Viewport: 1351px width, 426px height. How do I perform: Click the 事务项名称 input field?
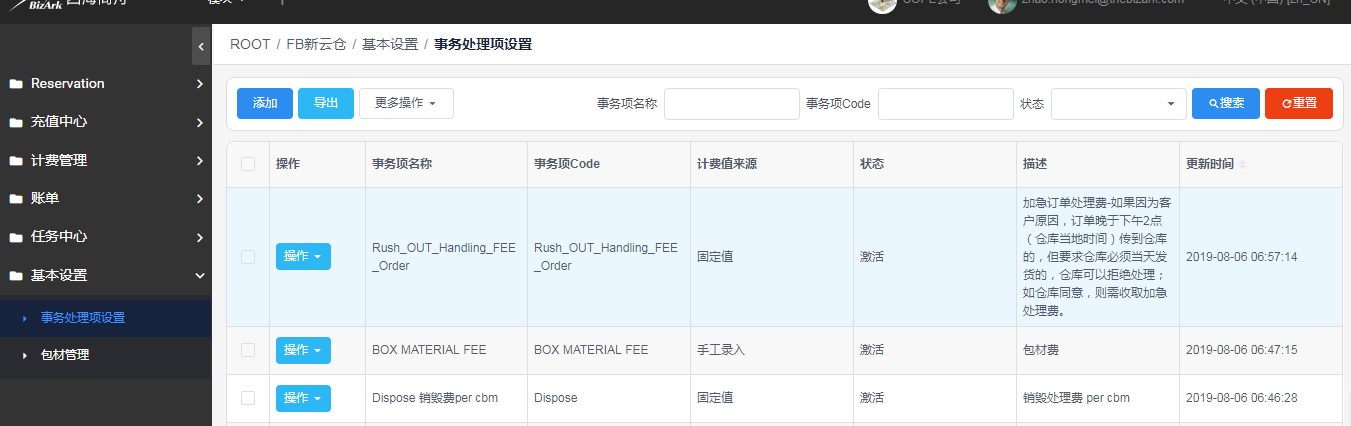732,103
